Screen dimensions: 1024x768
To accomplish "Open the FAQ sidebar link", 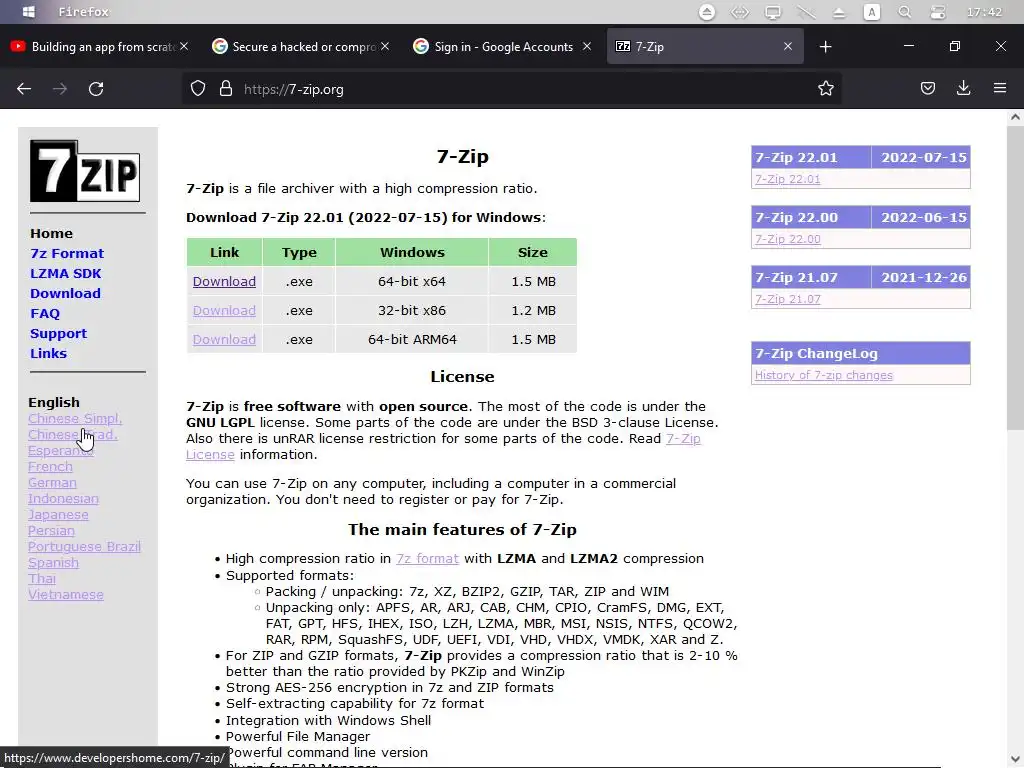I will (x=45, y=313).
